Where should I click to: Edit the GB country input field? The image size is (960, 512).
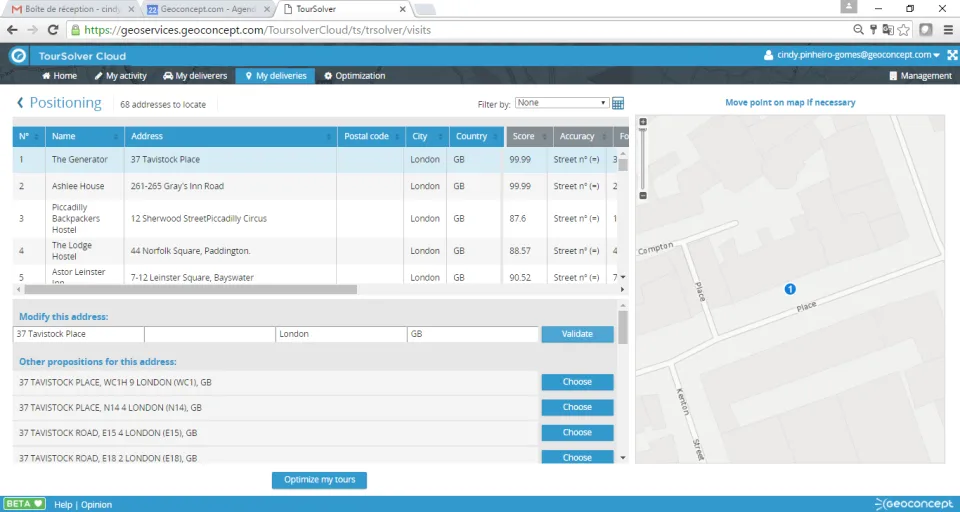pyautogui.click(x=473, y=334)
